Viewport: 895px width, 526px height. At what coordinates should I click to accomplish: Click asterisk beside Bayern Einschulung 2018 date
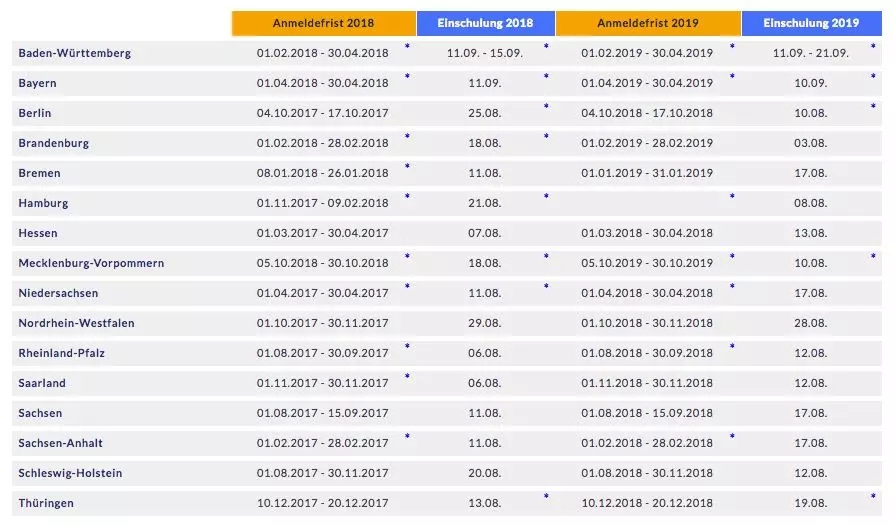click(x=546, y=76)
